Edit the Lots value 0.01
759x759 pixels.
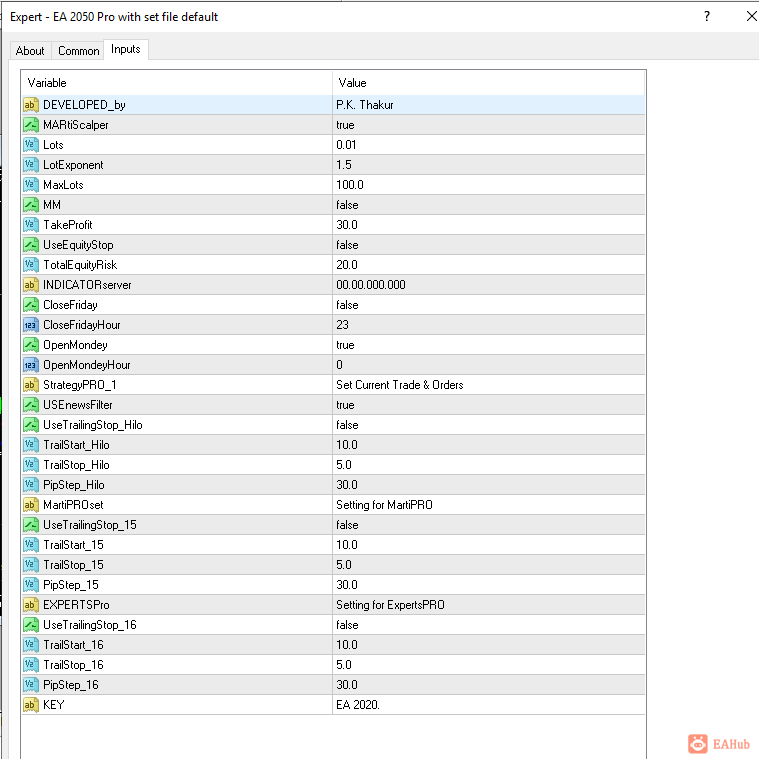[x=488, y=145]
